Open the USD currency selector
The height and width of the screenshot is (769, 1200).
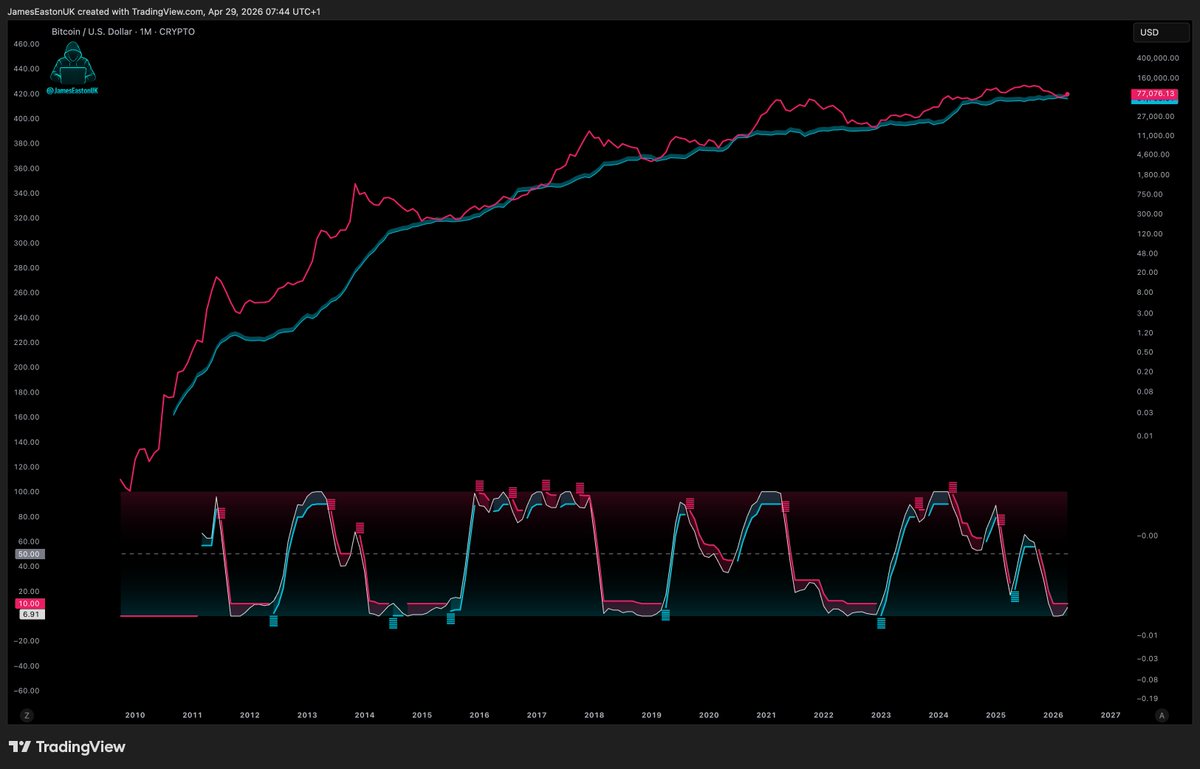(1160, 32)
